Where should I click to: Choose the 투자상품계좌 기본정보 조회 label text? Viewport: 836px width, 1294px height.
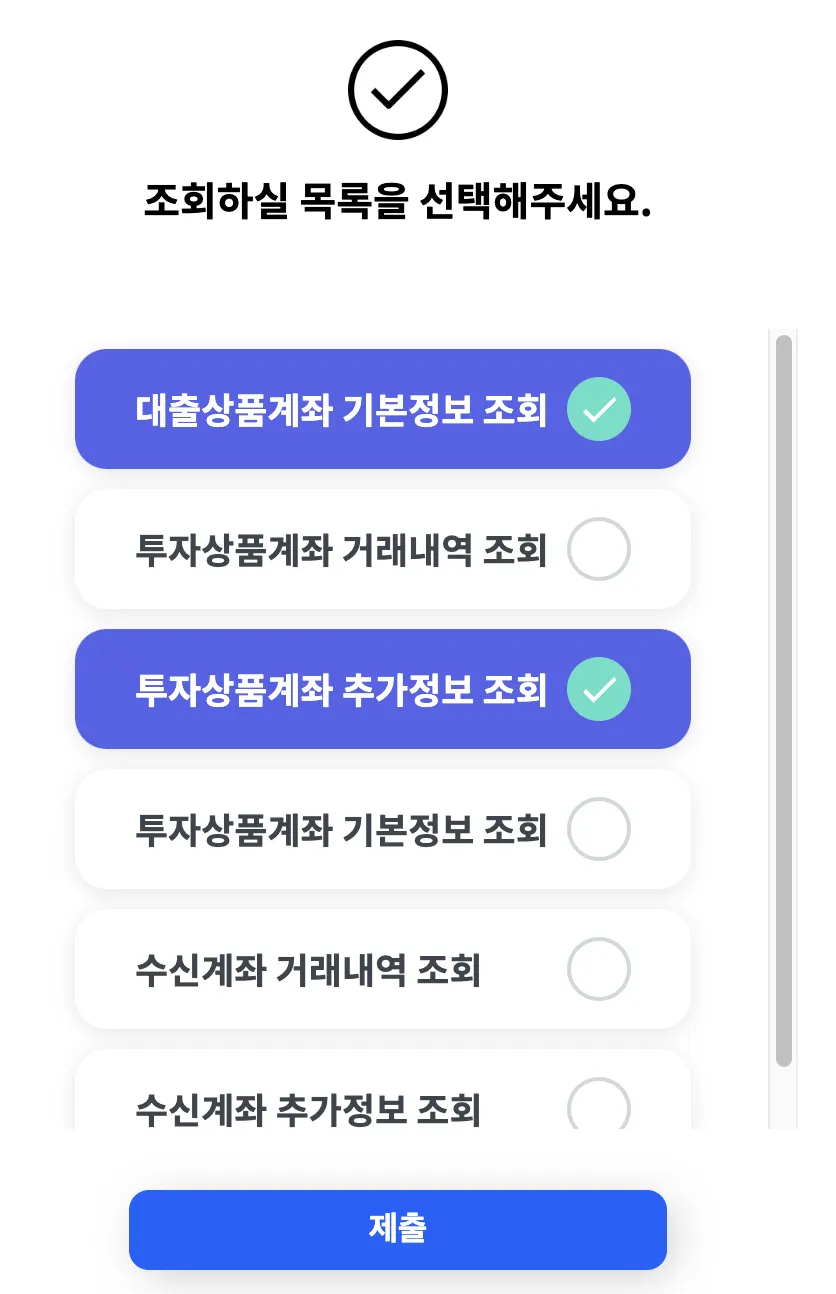341,830
